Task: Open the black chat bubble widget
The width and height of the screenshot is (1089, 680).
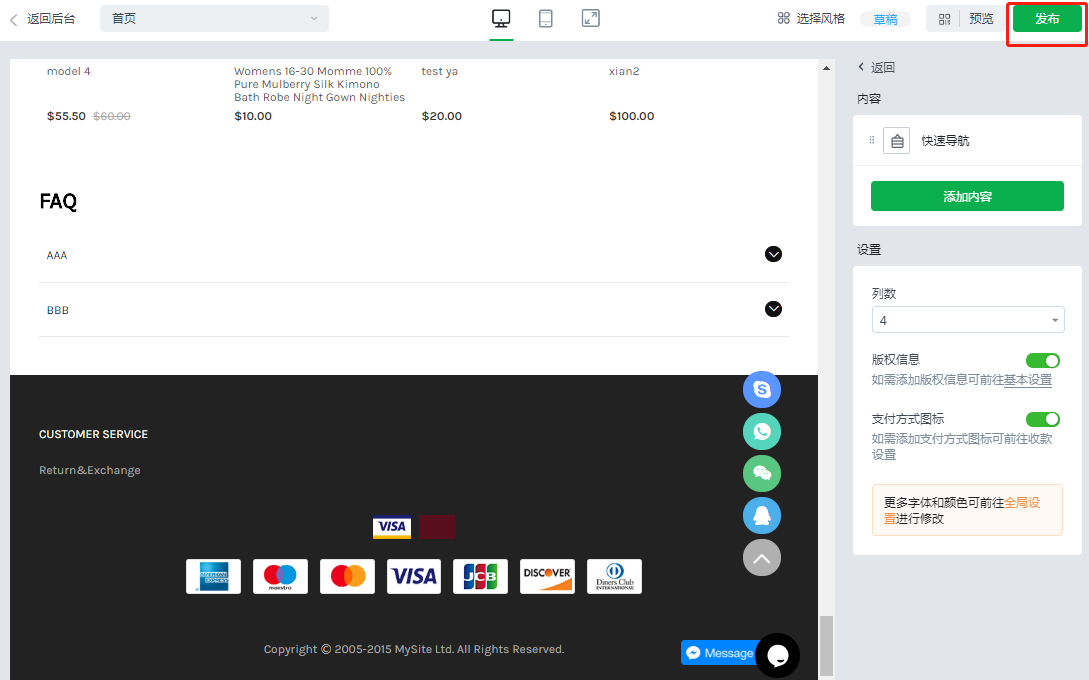Action: tap(778, 655)
